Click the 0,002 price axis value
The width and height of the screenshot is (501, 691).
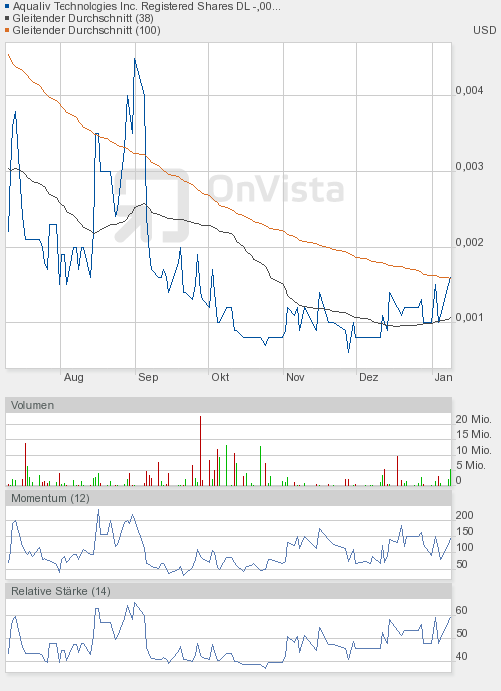coord(469,242)
